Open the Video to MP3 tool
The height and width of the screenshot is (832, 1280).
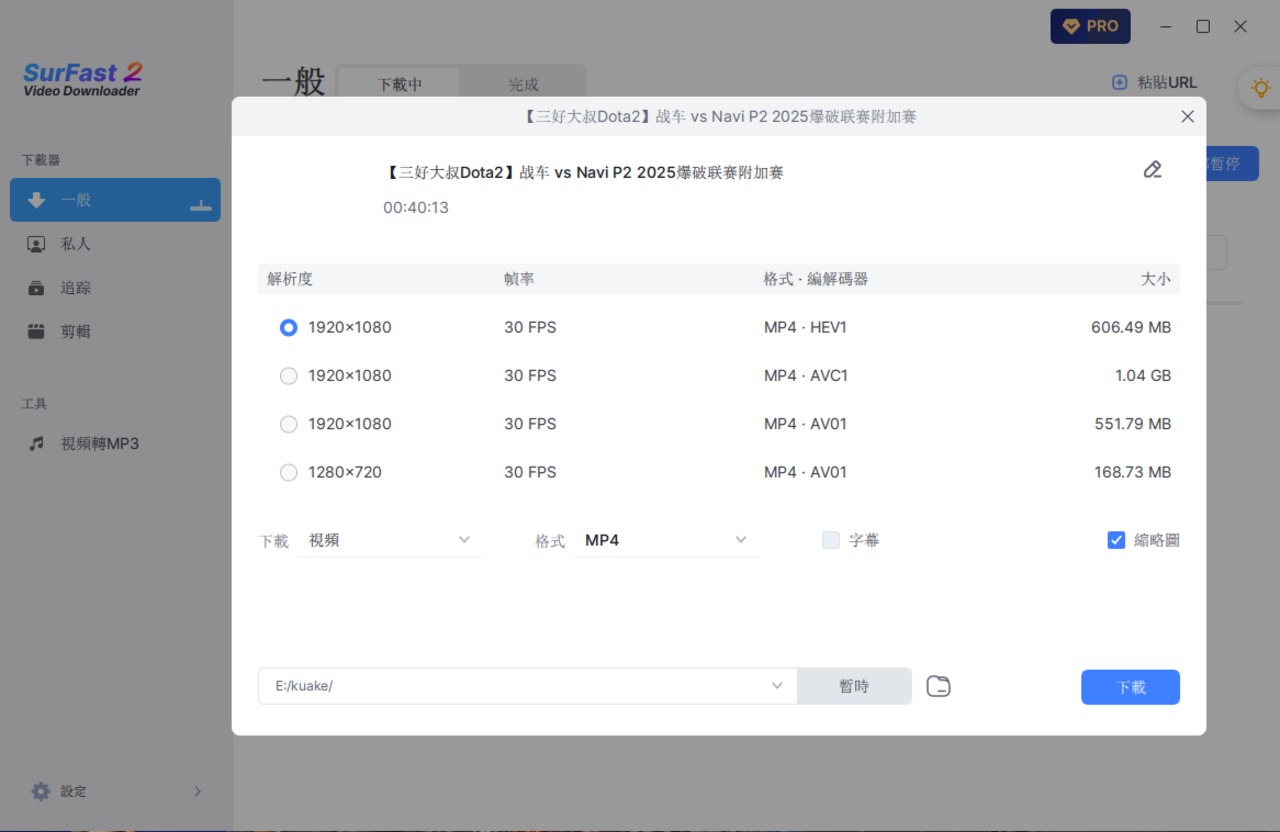(x=98, y=444)
